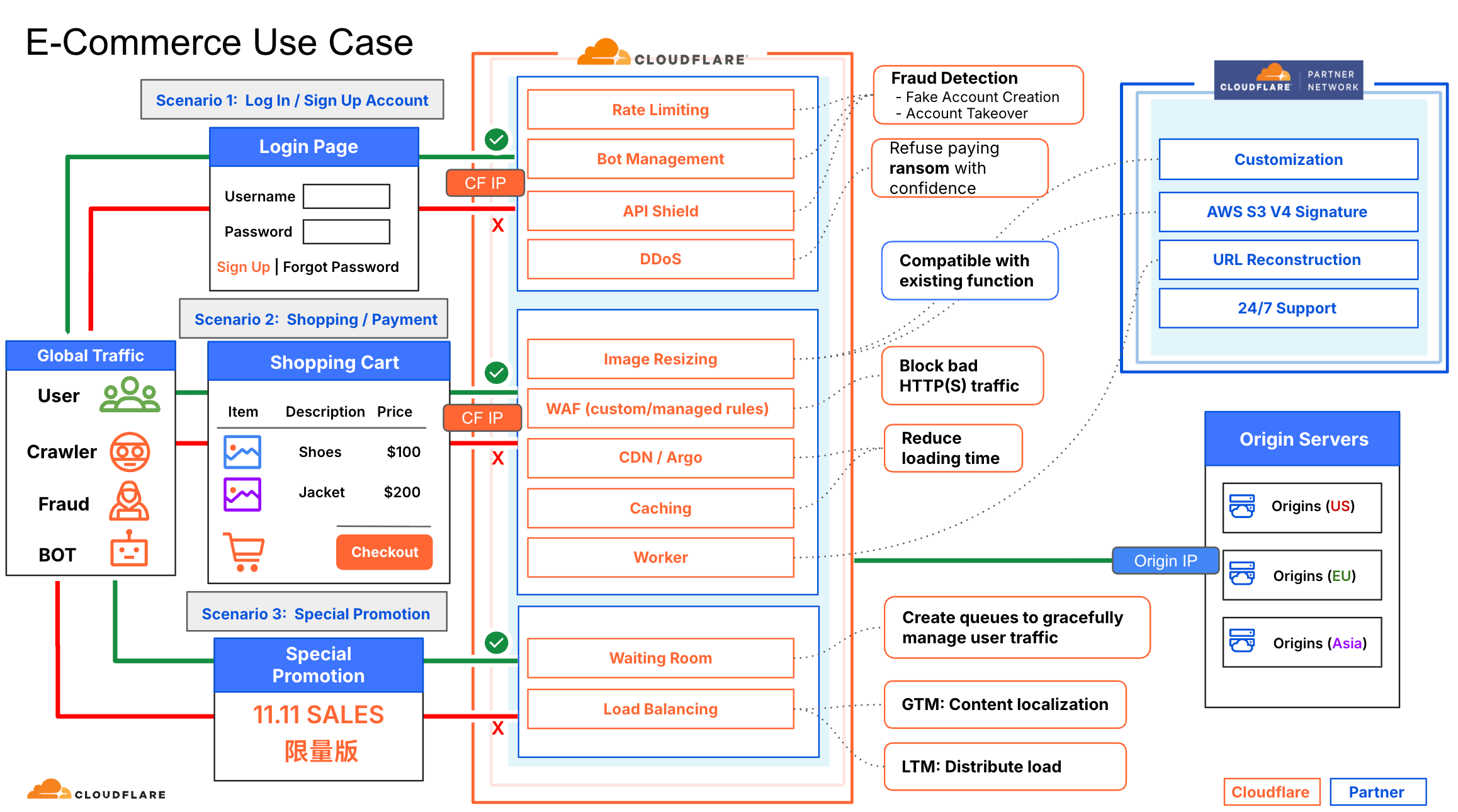Viewport: 1458px width, 812px height.
Task: Click the Fraud hooded figure icon
Action: (x=129, y=501)
